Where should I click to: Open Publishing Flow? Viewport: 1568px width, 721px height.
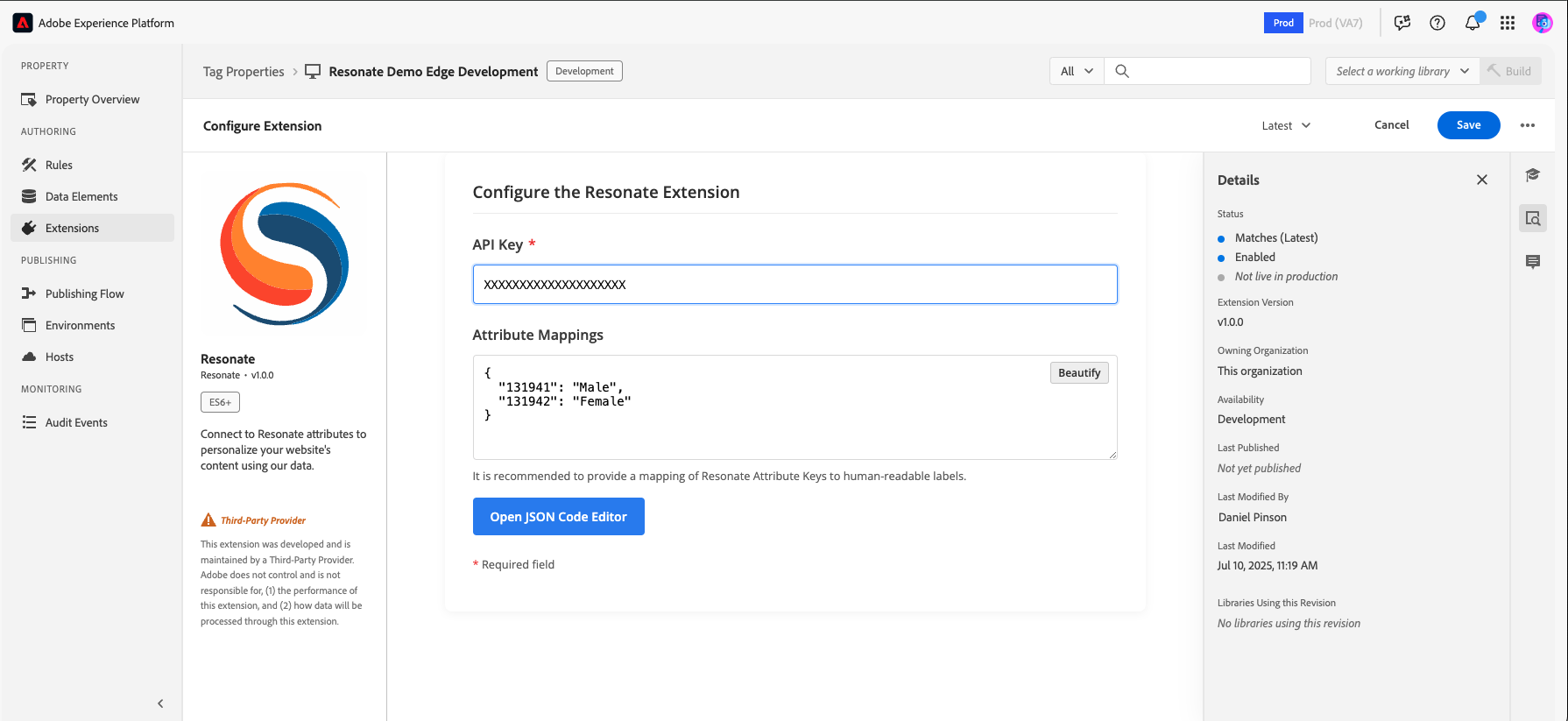[92, 293]
